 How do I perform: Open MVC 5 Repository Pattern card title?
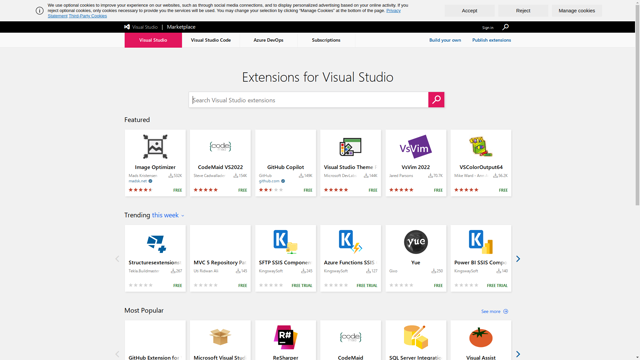click(220, 262)
